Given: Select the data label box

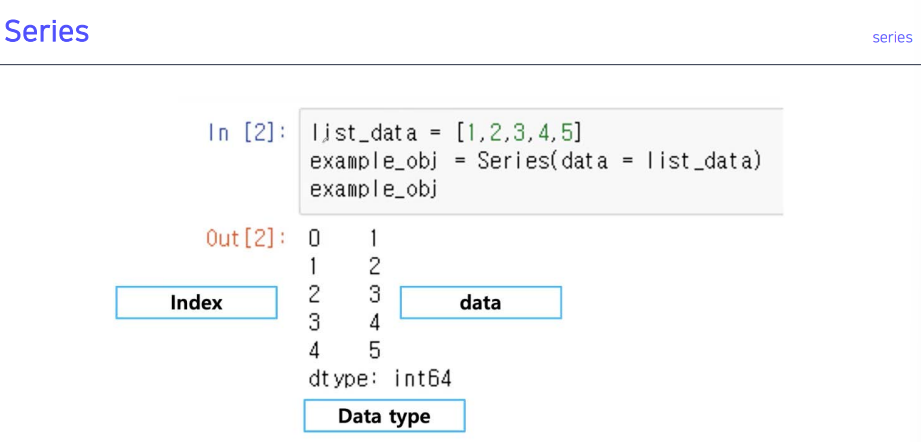Looking at the screenshot, I should click(x=480, y=303).
